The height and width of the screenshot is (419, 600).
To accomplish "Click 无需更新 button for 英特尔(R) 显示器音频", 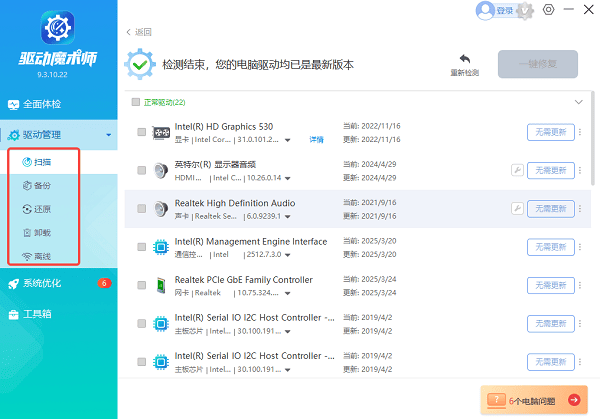I will point(551,170).
